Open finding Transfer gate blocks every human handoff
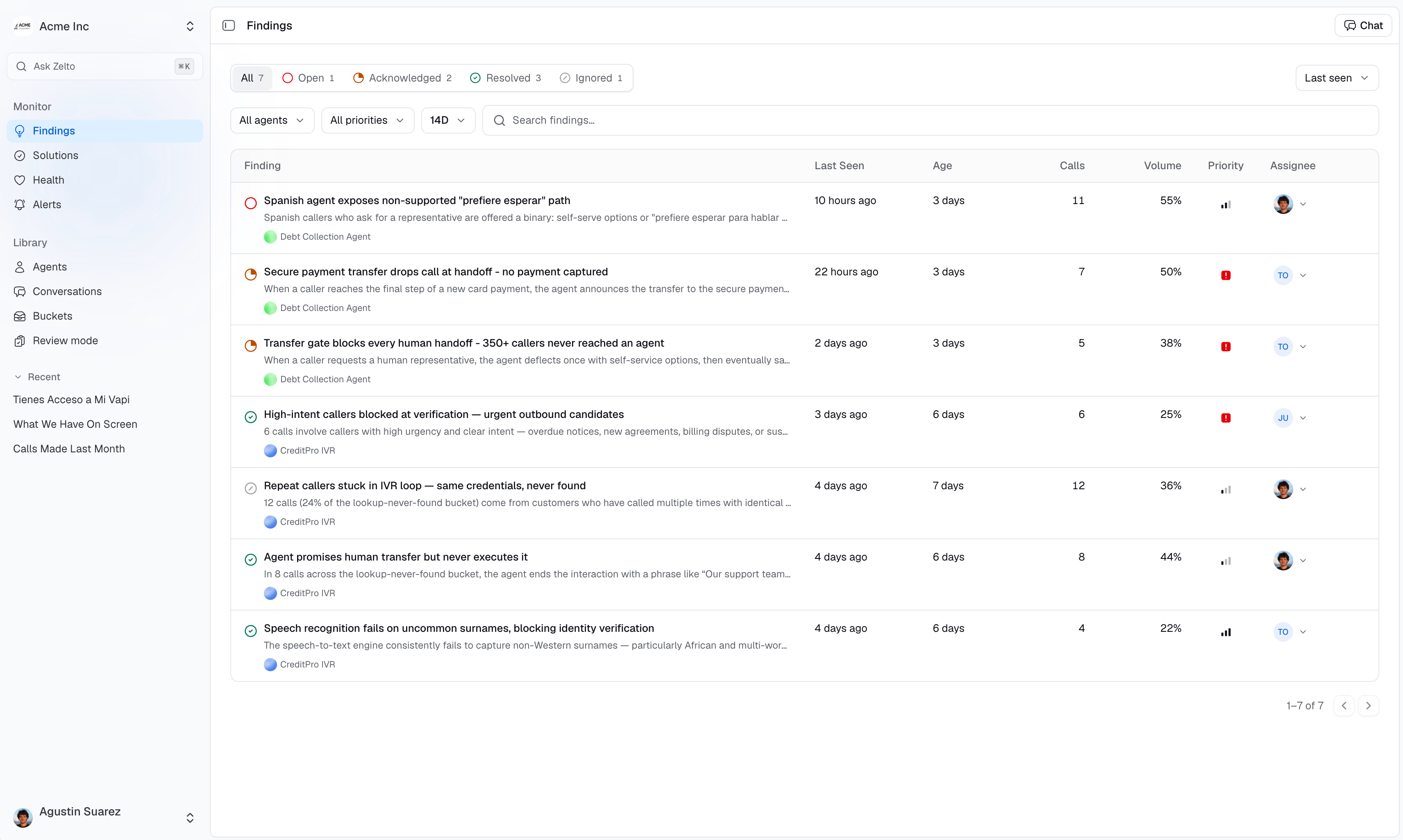Image resolution: width=1403 pixels, height=840 pixels. click(463, 343)
